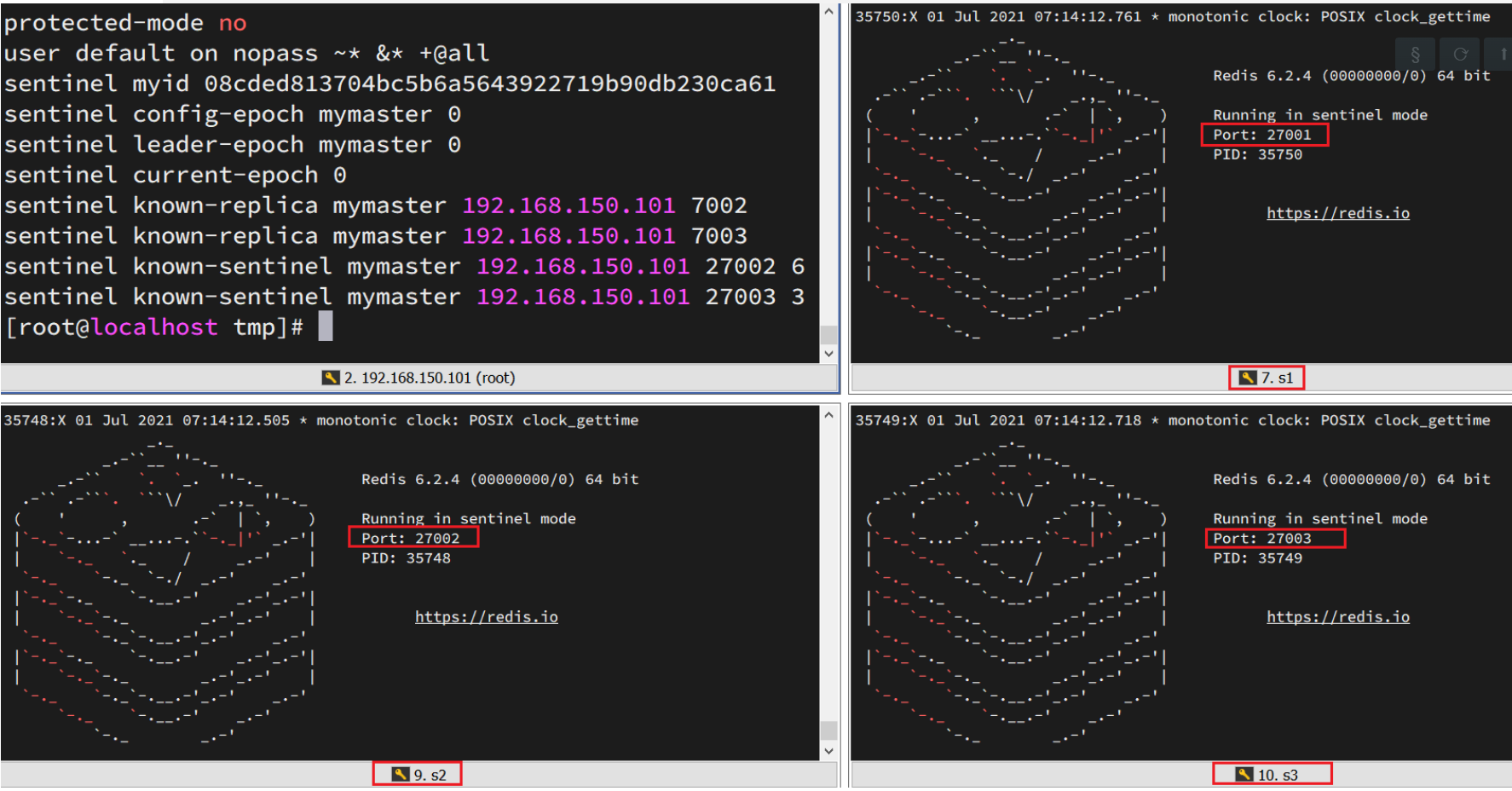This screenshot has width=1512, height=791.
Task: Click the 'user default on nopass' line
Action: pyautogui.click(x=246, y=54)
